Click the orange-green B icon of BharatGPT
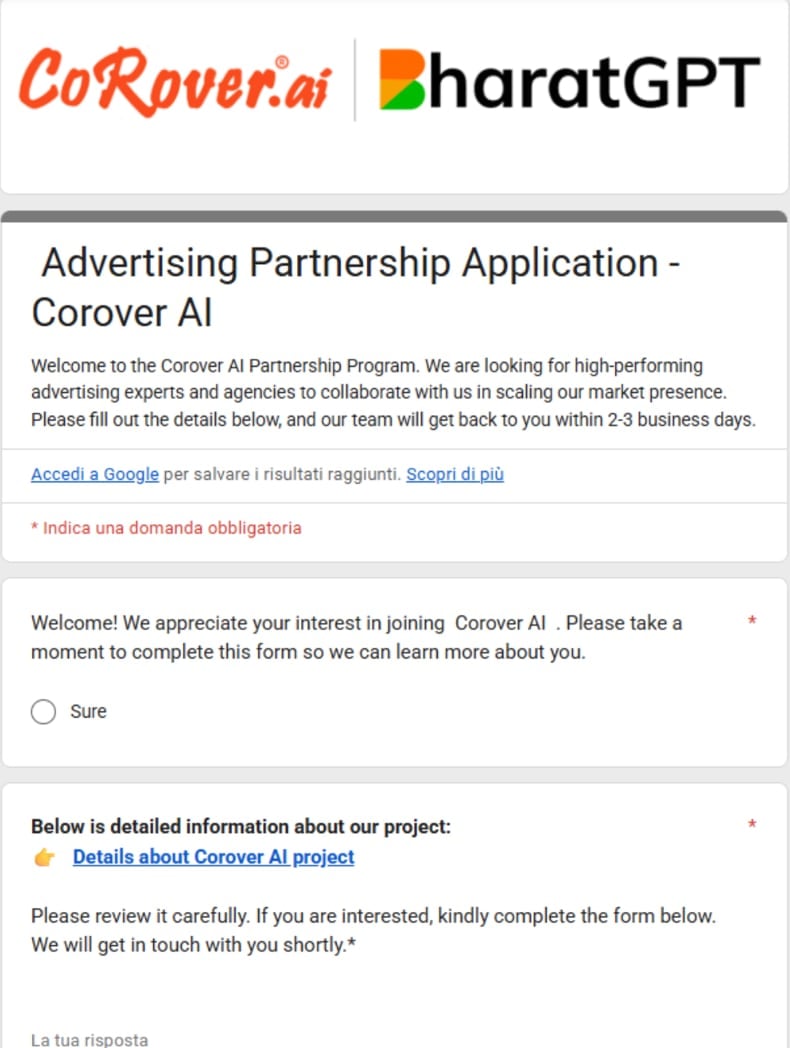Image resolution: width=790 pixels, height=1048 pixels. click(x=411, y=80)
